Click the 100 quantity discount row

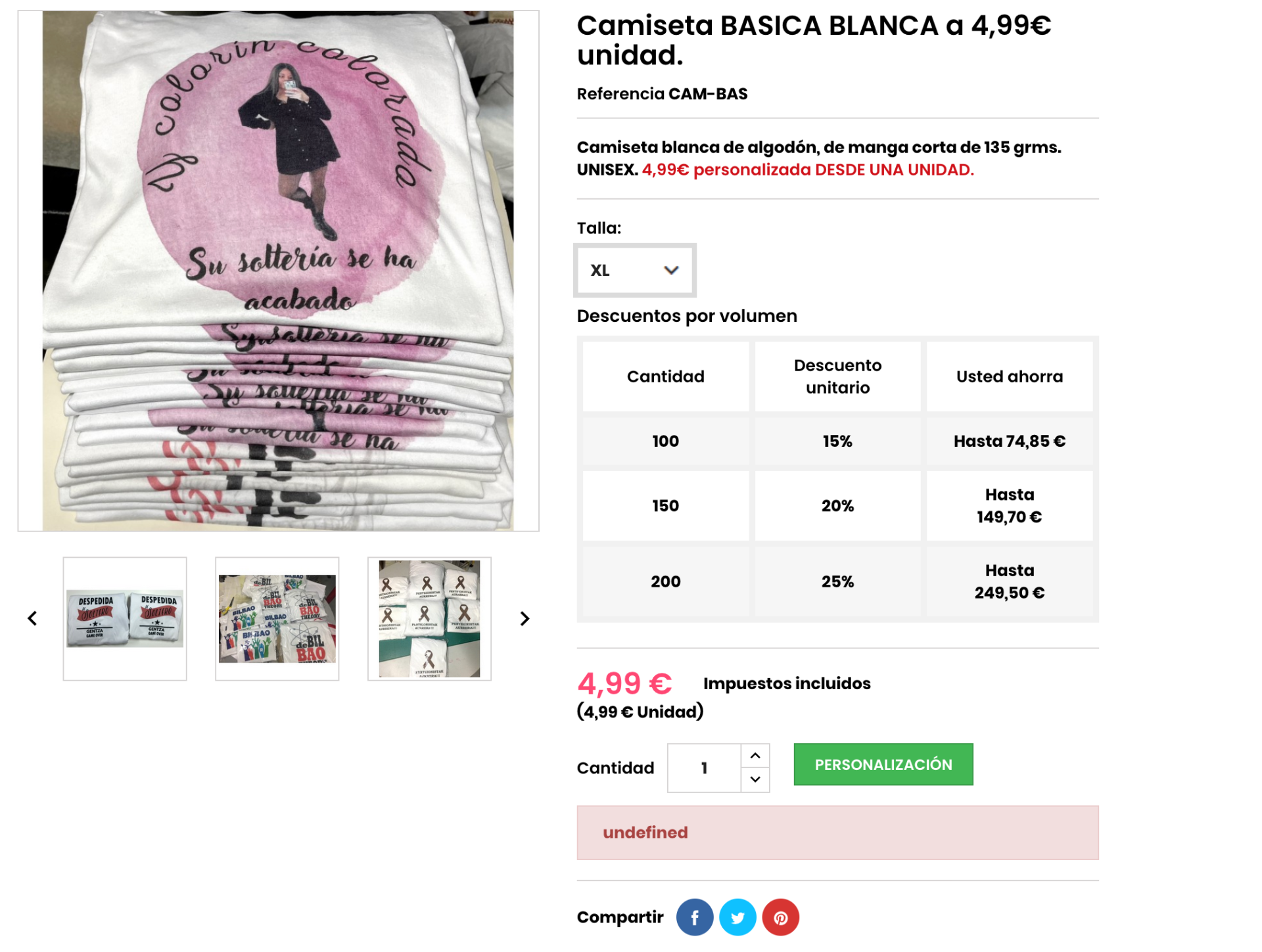point(837,441)
